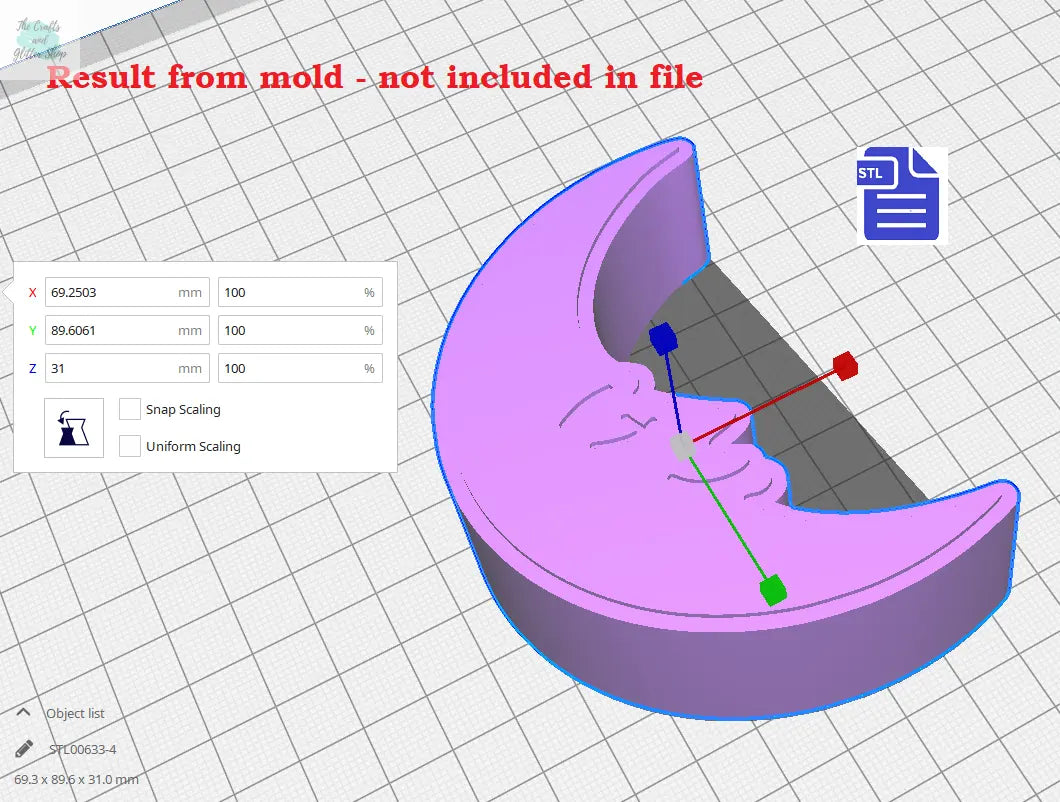Click the pencil icon beside STL00633-4
Image resolution: width=1060 pixels, height=802 pixels.
point(24,749)
